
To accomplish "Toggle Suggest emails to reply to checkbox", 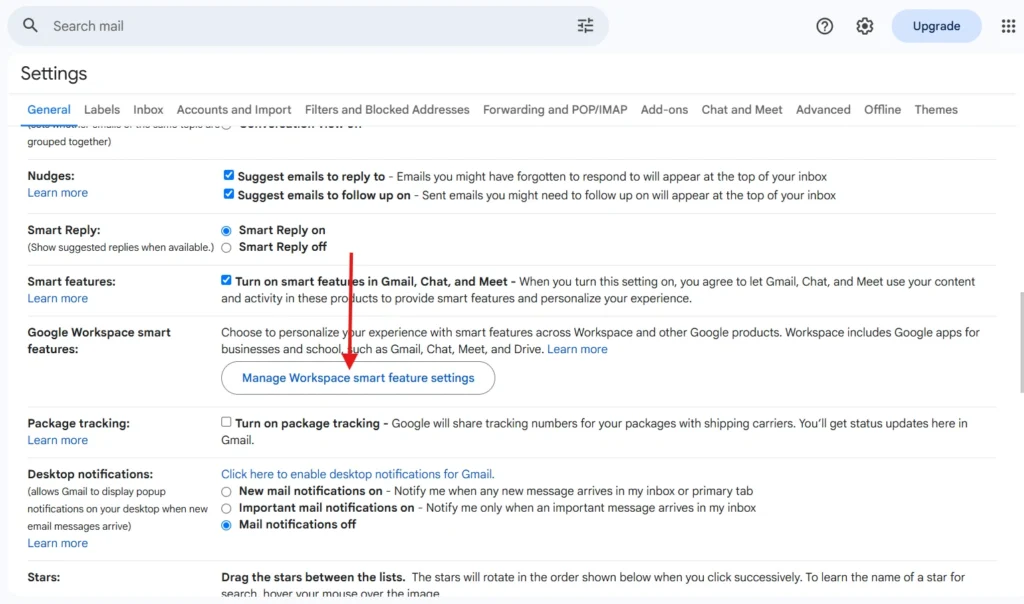I will [229, 175].
